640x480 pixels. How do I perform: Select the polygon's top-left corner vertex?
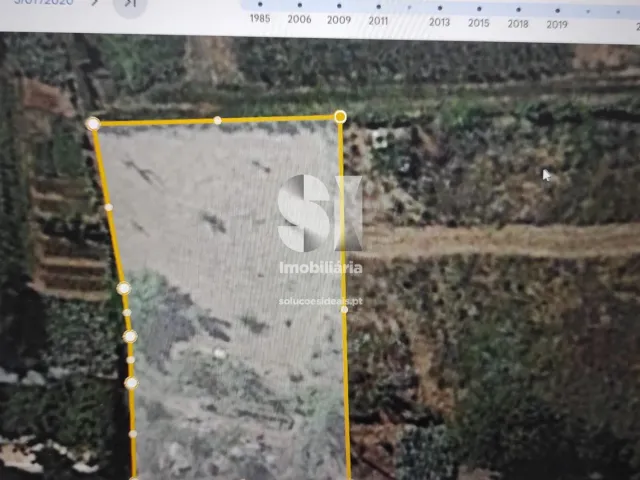click(x=93, y=123)
